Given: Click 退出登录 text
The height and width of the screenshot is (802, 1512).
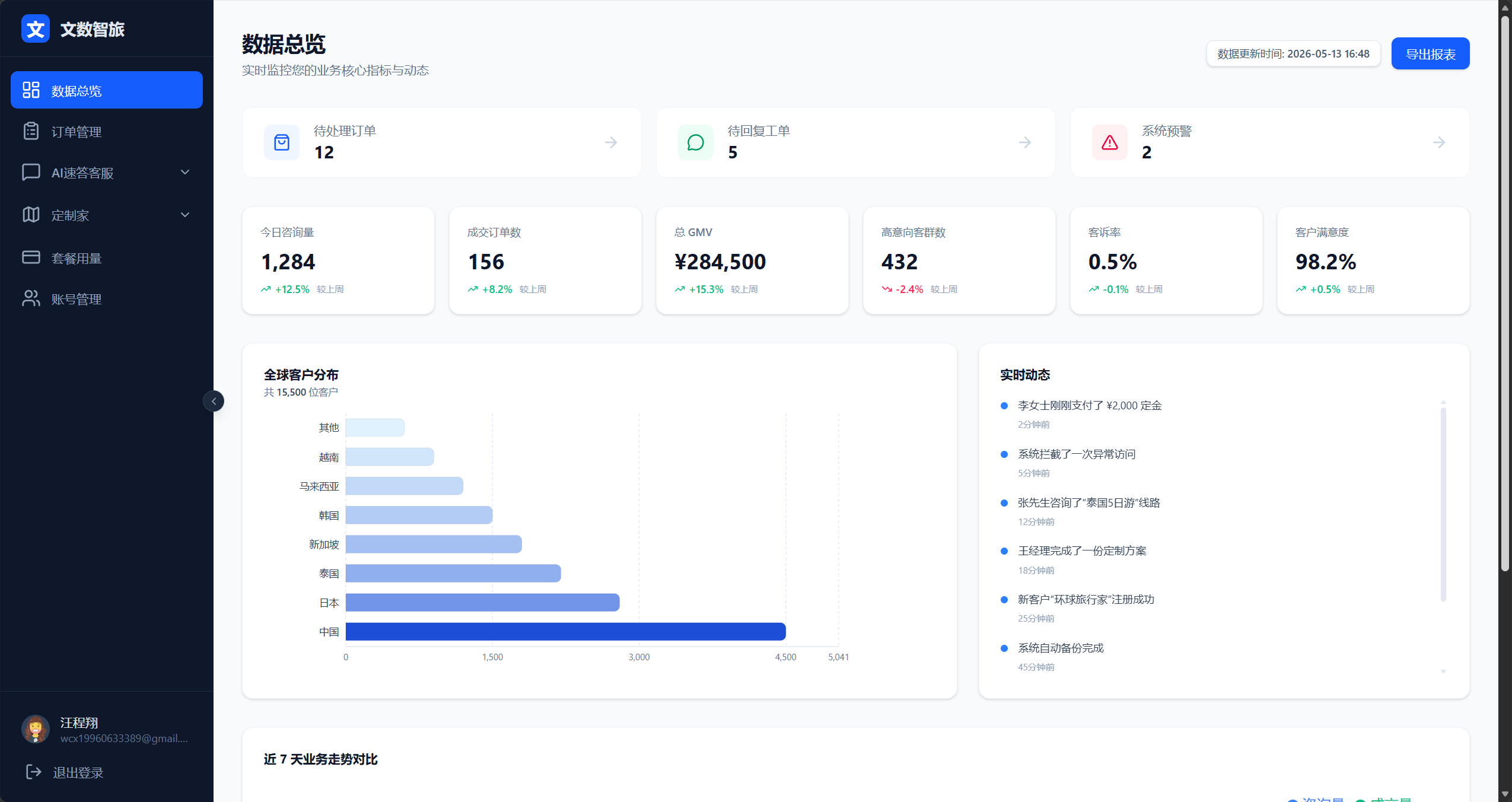Looking at the screenshot, I should click(78, 772).
